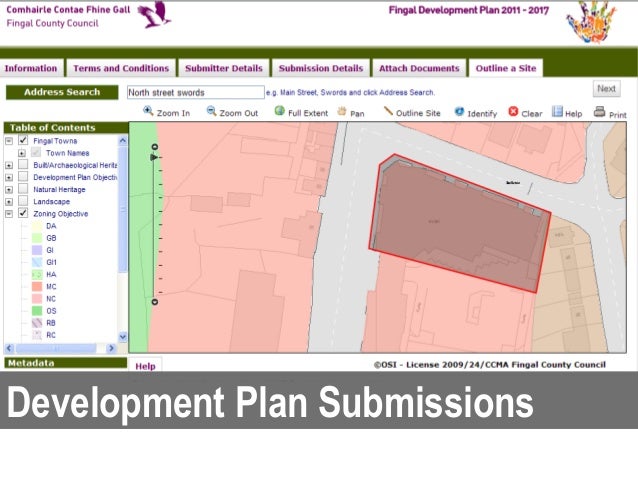Expand the Town Names sublayer
Viewport: 638px width, 479px height.
pos(22,153)
